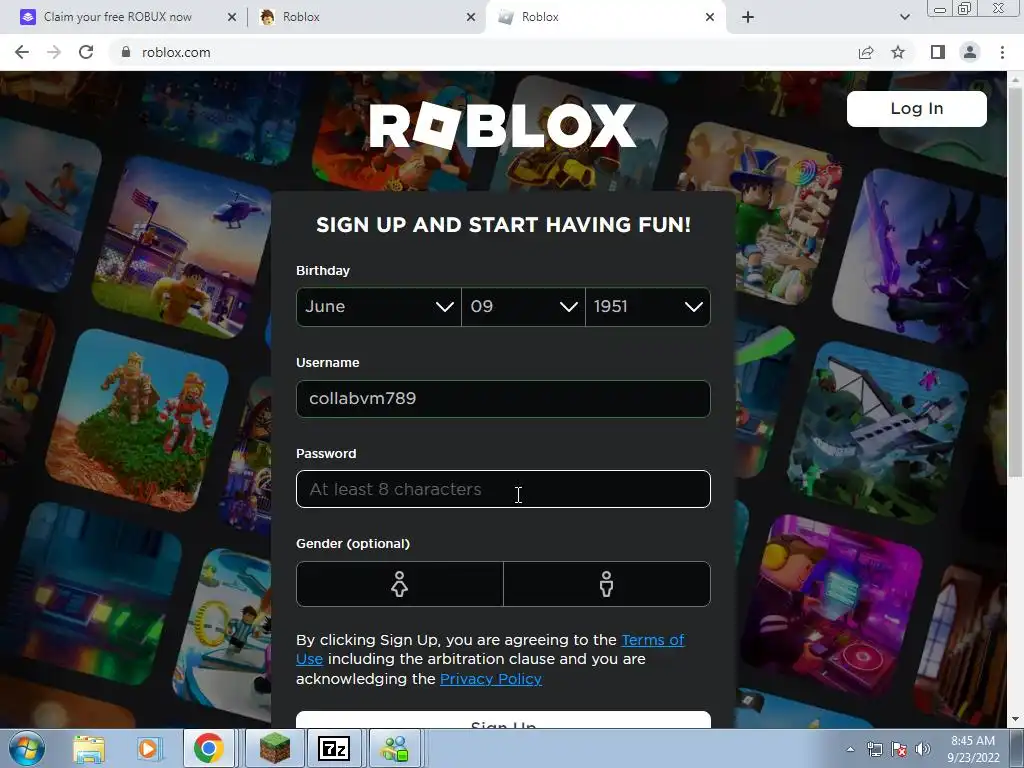This screenshot has width=1024, height=768.
Task: Bookmark this page with the star
Action: 898,52
